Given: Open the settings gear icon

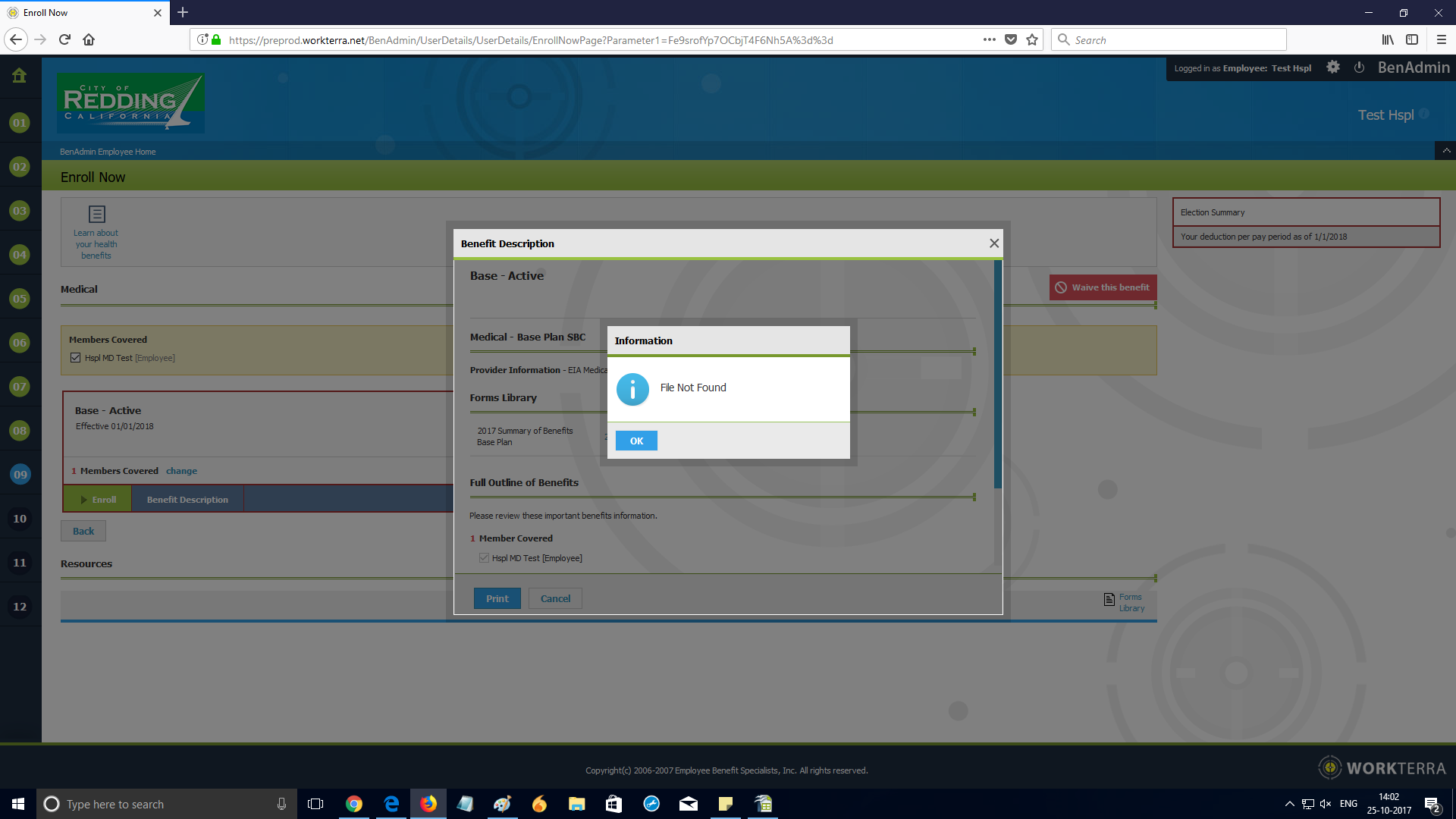Looking at the screenshot, I should point(1332,67).
